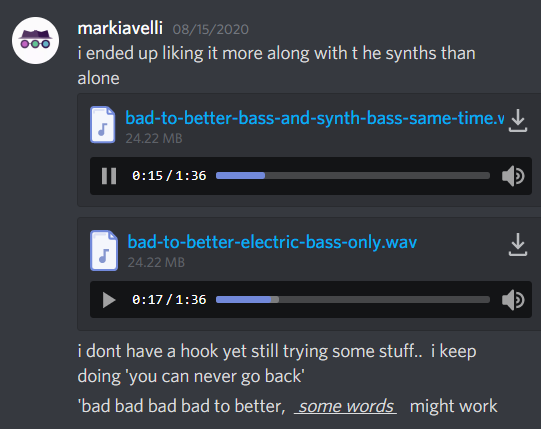Click the first file's 24.22 MB size label

pos(154,138)
